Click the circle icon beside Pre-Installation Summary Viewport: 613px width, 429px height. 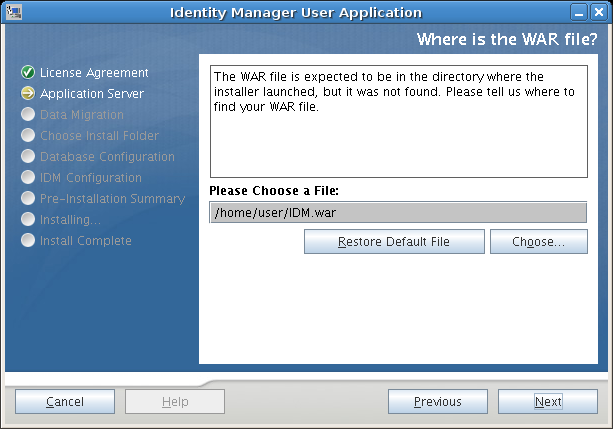click(28, 199)
